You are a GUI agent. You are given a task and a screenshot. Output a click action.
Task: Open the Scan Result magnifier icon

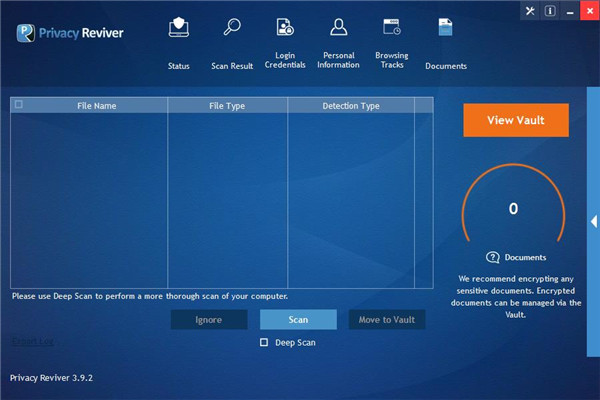[x=232, y=27]
